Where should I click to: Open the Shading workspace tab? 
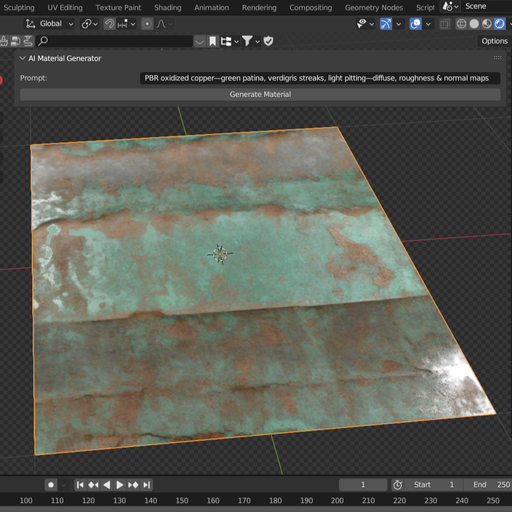168,7
